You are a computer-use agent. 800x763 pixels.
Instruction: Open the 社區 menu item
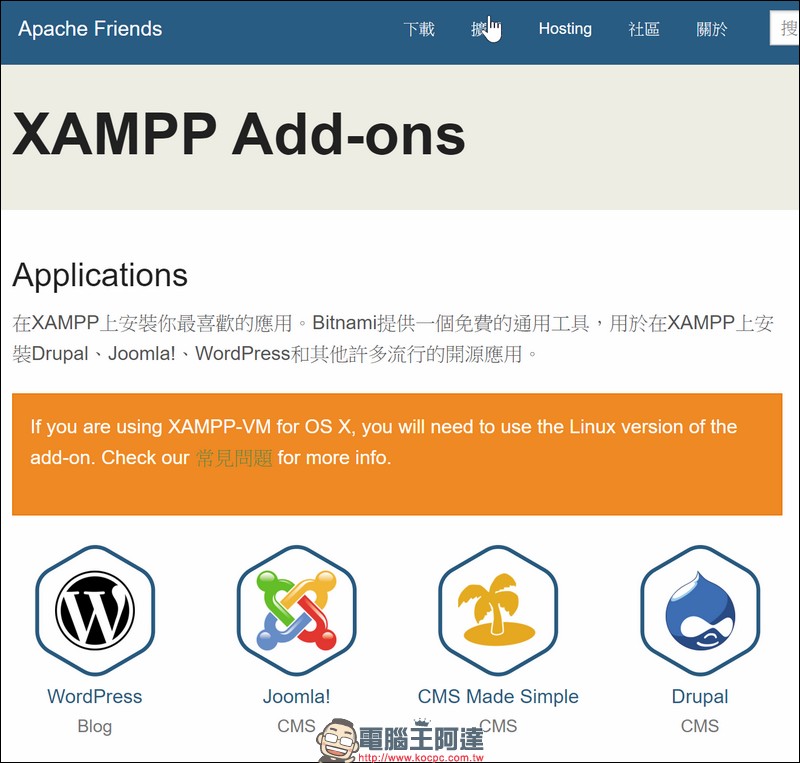pyautogui.click(x=644, y=29)
